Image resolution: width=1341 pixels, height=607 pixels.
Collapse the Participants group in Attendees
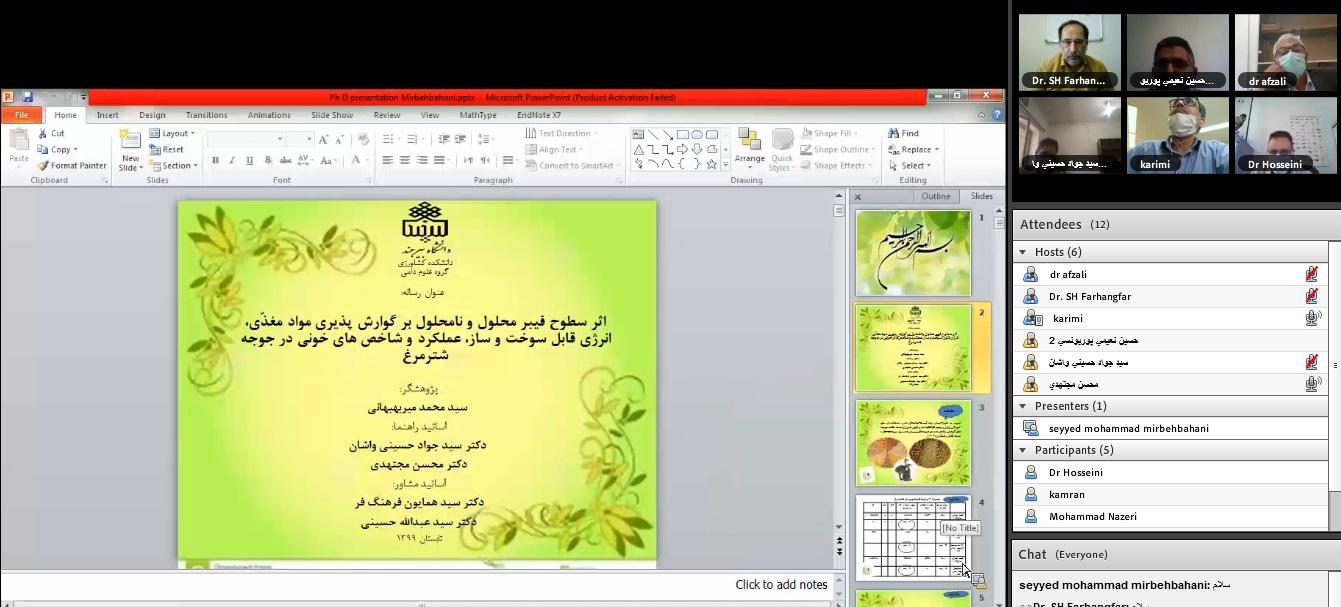1023,450
